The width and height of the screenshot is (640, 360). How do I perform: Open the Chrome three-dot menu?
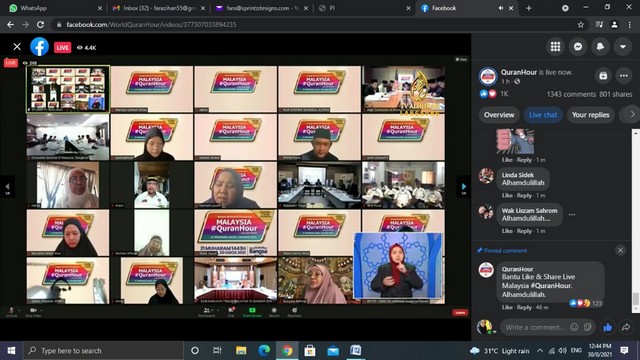pos(630,25)
